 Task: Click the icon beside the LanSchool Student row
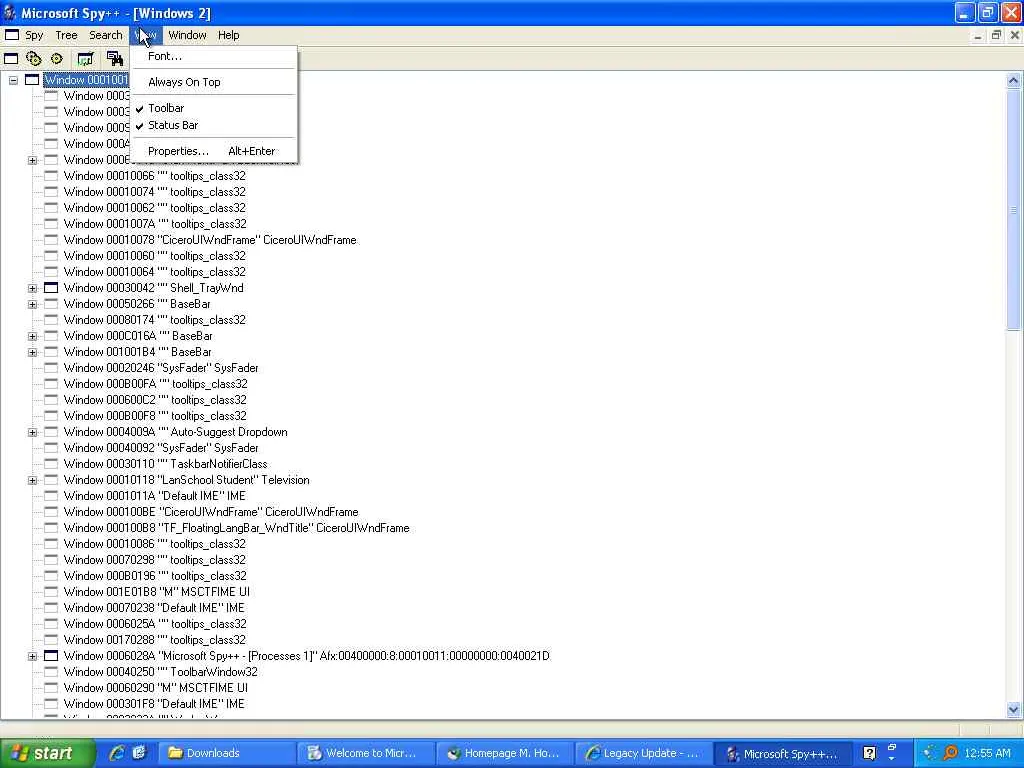(x=51, y=480)
